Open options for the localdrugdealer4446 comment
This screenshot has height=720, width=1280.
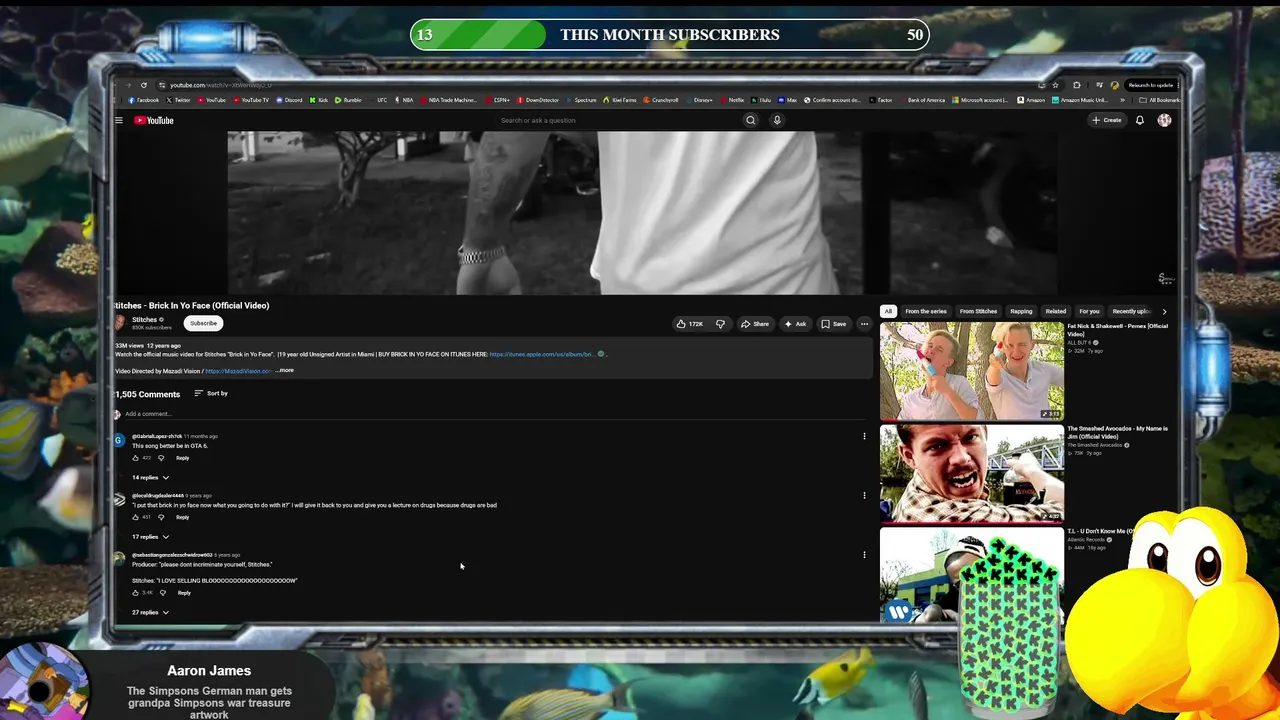(864, 495)
